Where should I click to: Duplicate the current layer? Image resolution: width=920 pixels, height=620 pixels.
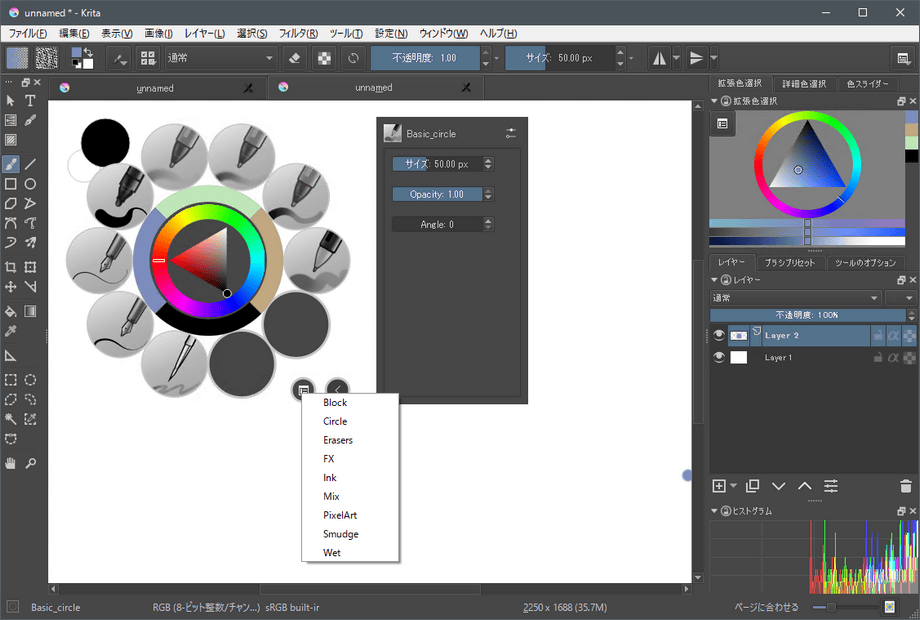pyautogui.click(x=752, y=486)
